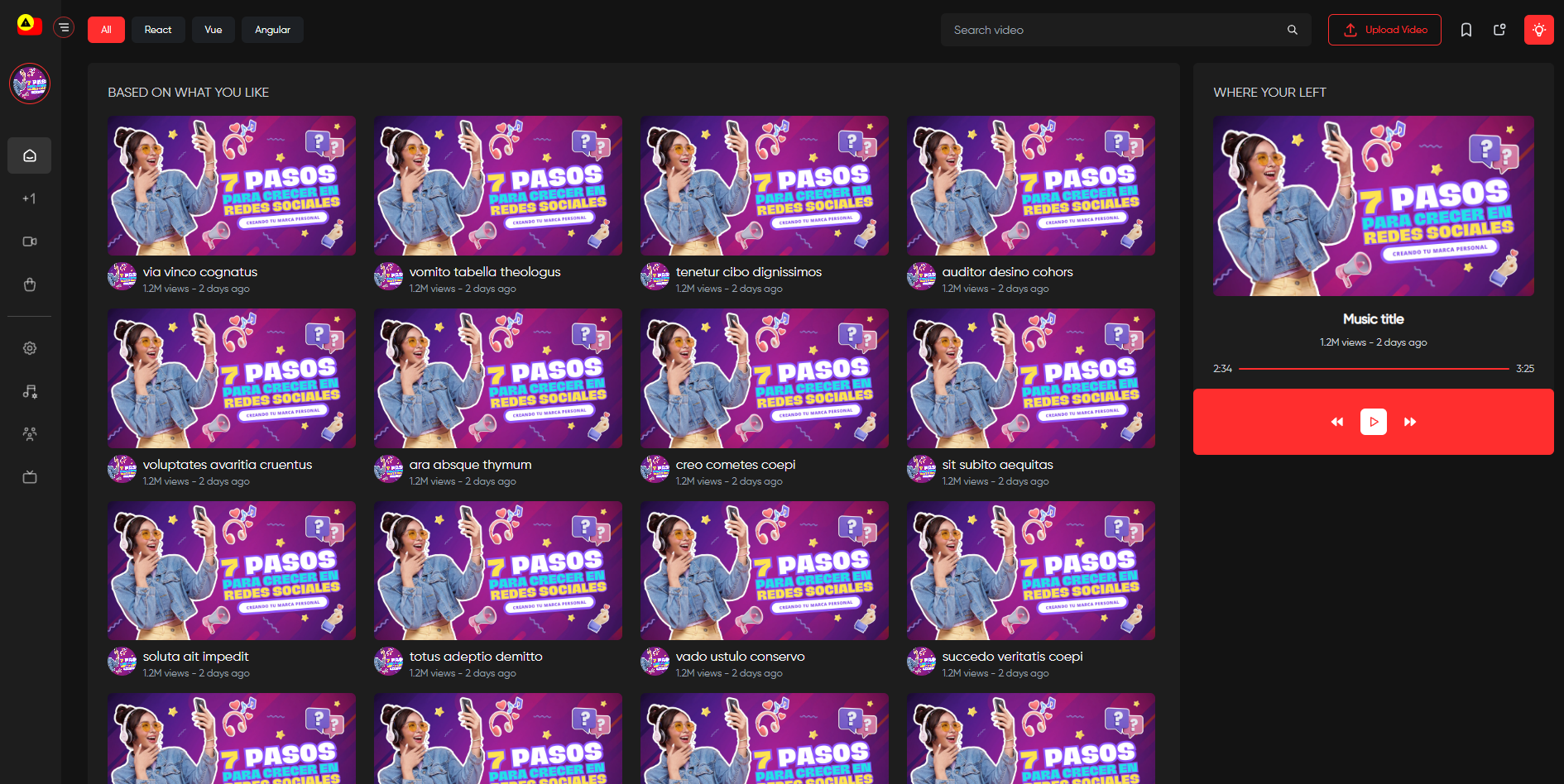Image resolution: width=1564 pixels, height=784 pixels.
Task: Click the 2:34 elapsed time label
Action: click(x=1223, y=369)
